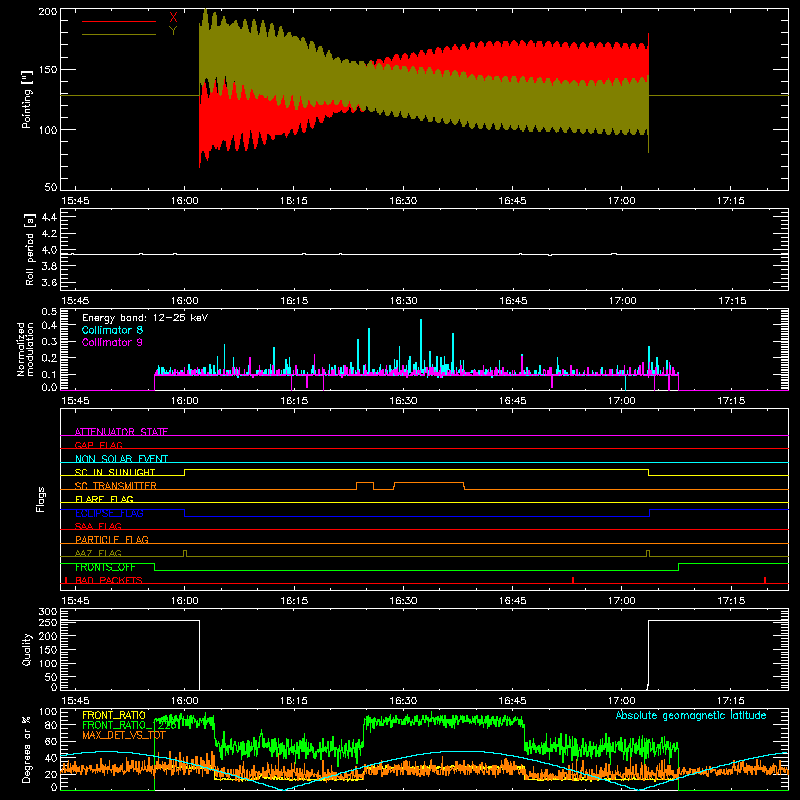Click the Quality axis title
Image resolution: width=800 pixels, height=800 pixels.
27,649
